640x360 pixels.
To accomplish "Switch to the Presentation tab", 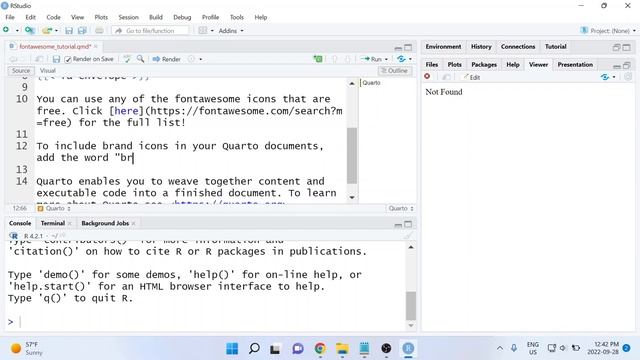I will click(x=575, y=64).
